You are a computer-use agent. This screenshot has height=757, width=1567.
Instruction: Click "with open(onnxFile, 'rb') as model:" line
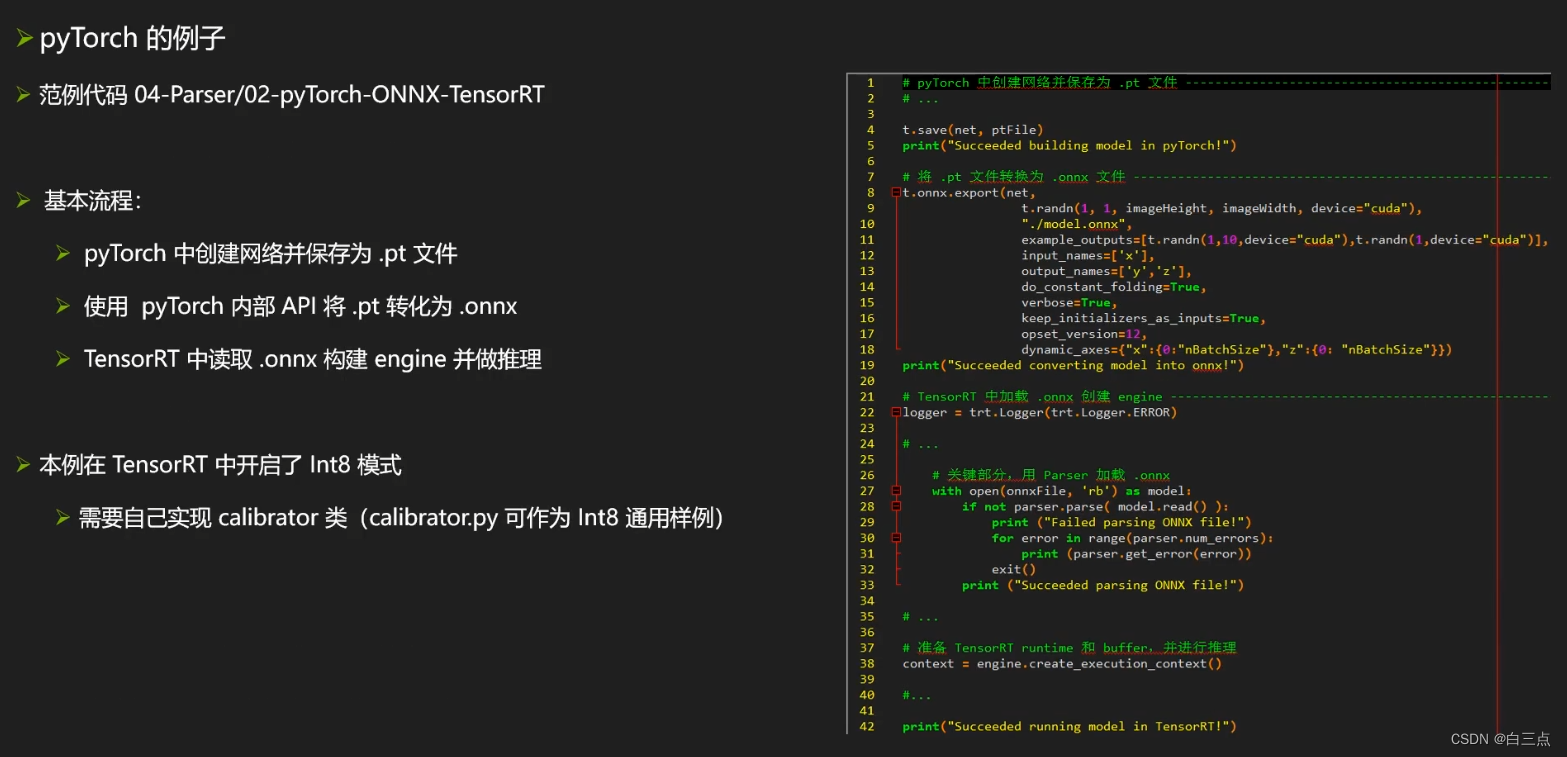tap(1061, 491)
